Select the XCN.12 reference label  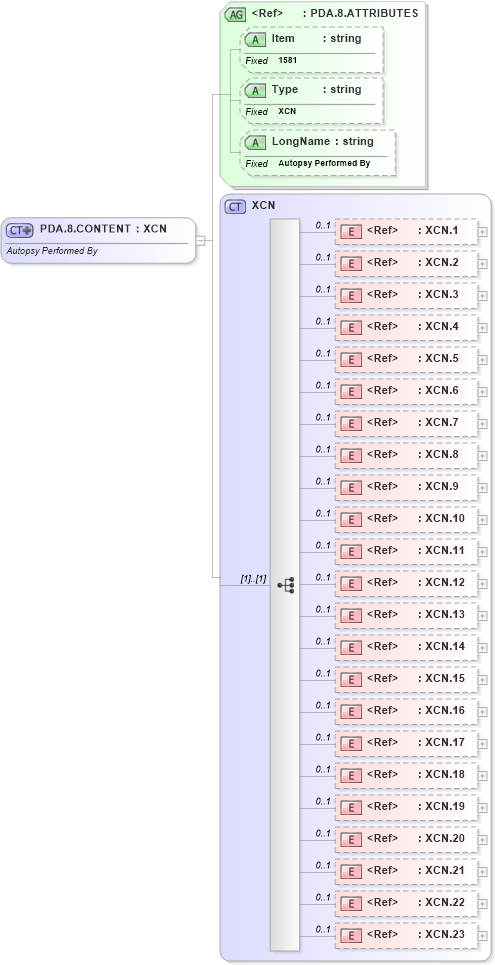[416, 582]
